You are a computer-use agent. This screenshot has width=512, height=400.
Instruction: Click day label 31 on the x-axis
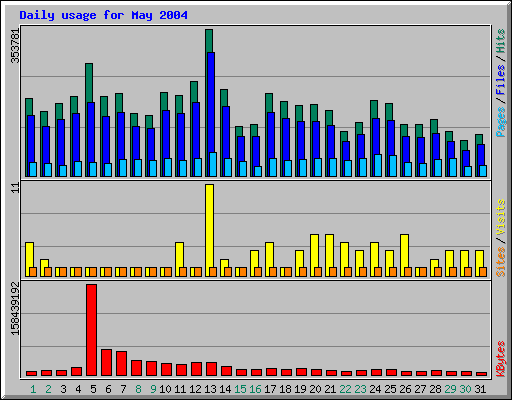click(x=480, y=389)
